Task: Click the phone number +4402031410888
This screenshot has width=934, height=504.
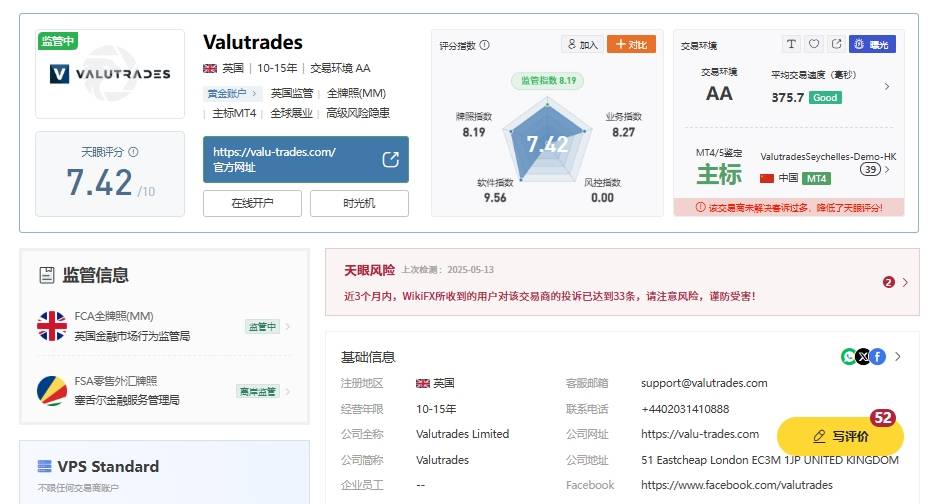Action: click(x=685, y=409)
